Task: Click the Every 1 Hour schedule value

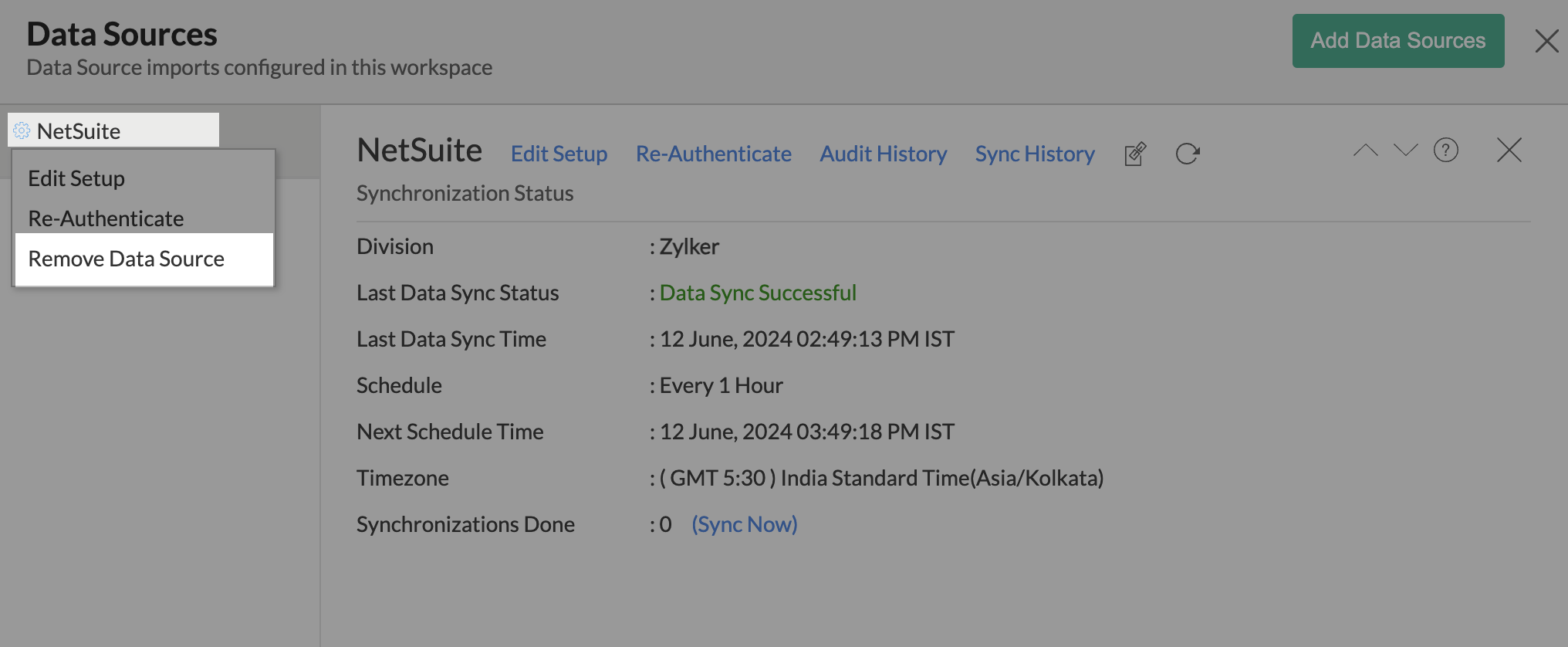Action: tap(721, 385)
